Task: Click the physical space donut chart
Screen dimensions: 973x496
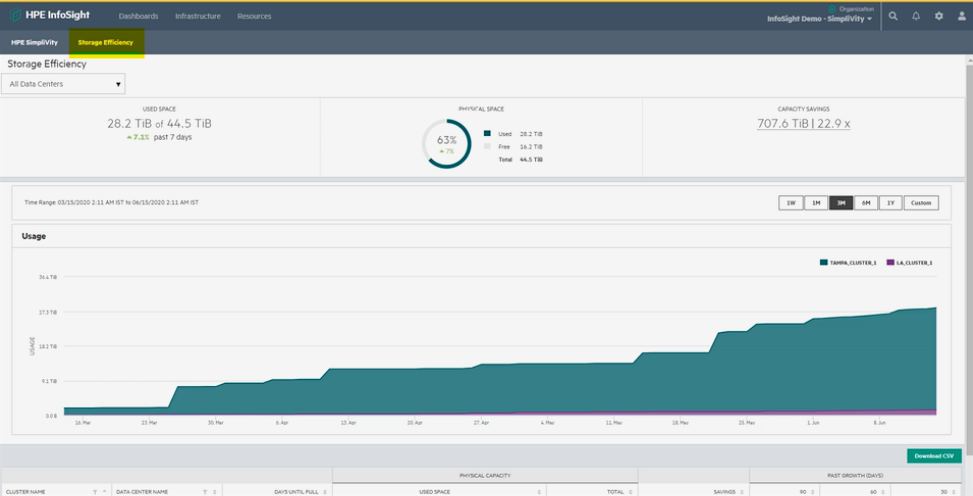Action: (446, 144)
